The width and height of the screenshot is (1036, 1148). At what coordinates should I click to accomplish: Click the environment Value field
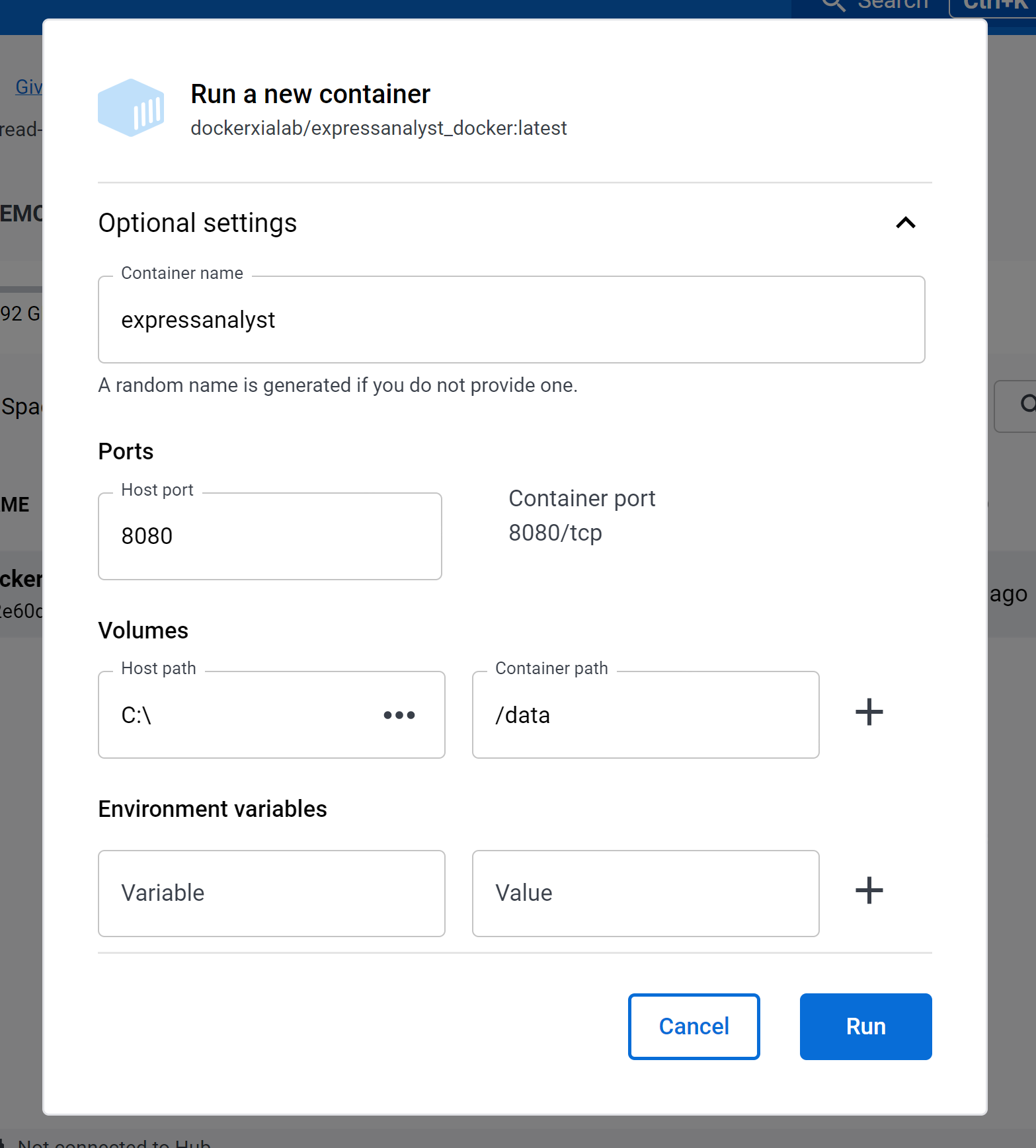tap(645, 894)
